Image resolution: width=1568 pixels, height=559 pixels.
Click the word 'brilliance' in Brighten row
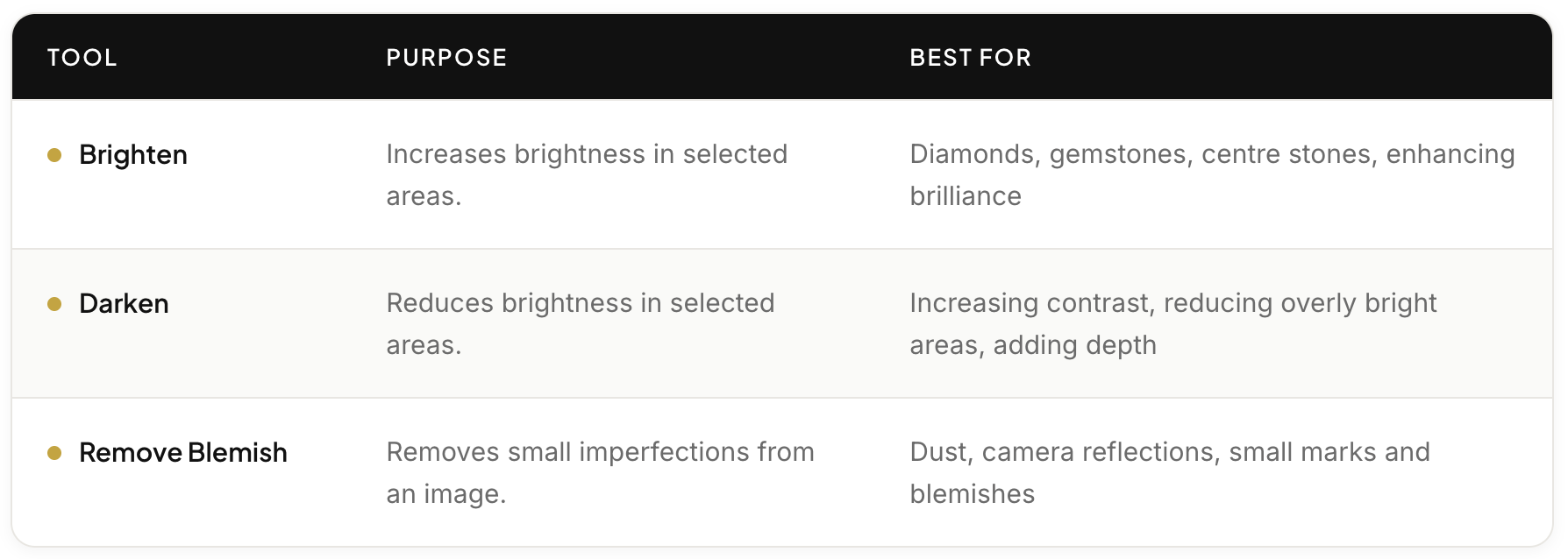(x=966, y=196)
